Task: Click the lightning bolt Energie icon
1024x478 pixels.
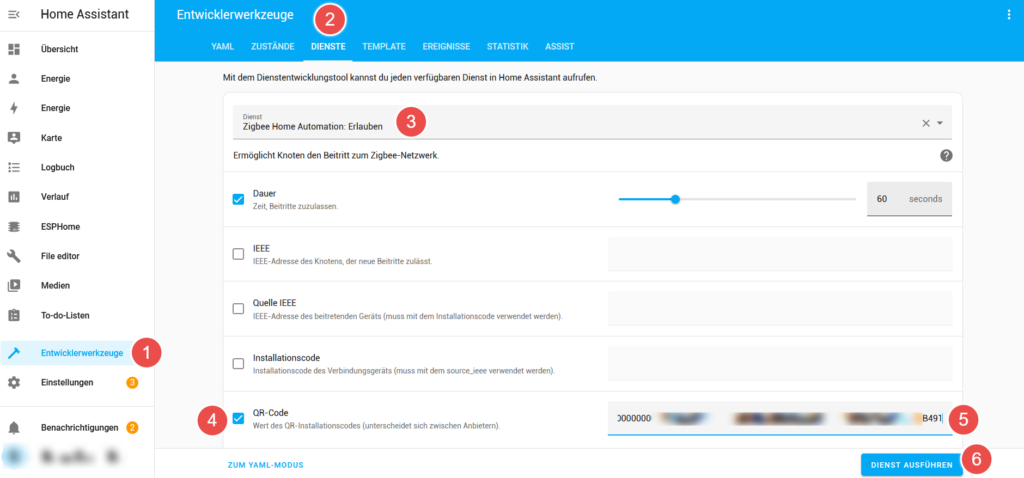Action: (14, 108)
